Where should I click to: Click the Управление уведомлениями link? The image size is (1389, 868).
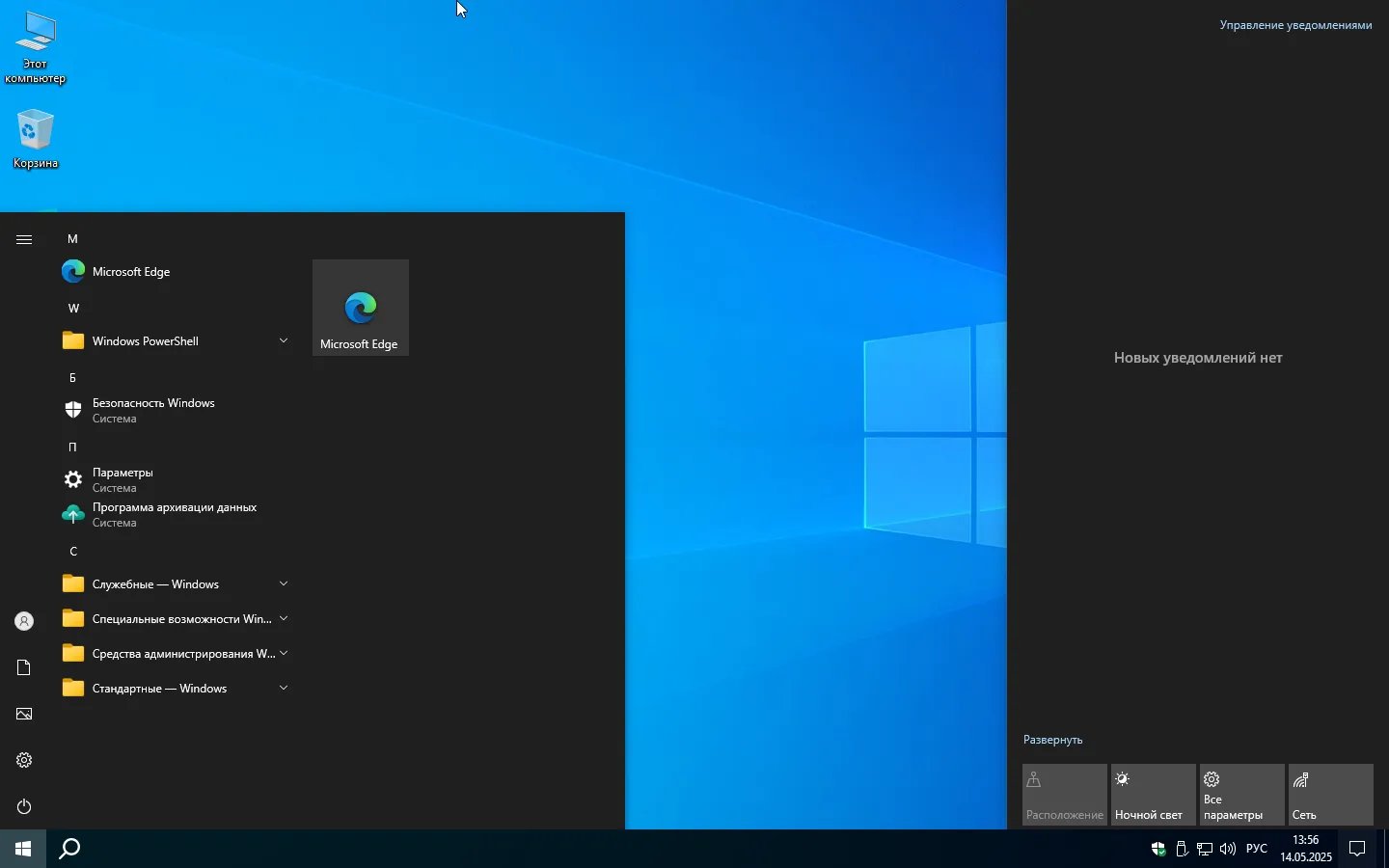pyautogui.click(x=1294, y=25)
